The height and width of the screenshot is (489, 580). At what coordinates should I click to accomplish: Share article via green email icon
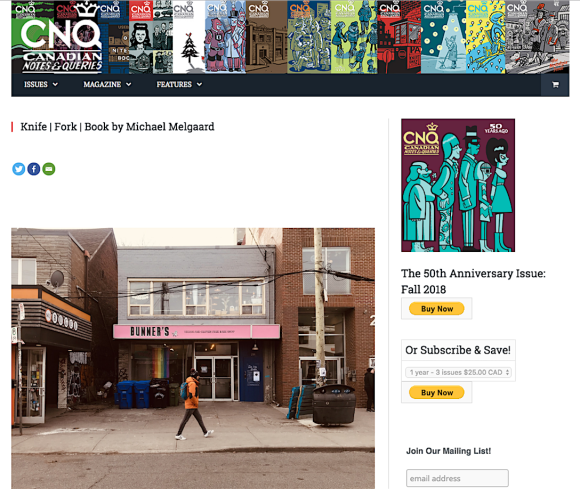[49, 169]
